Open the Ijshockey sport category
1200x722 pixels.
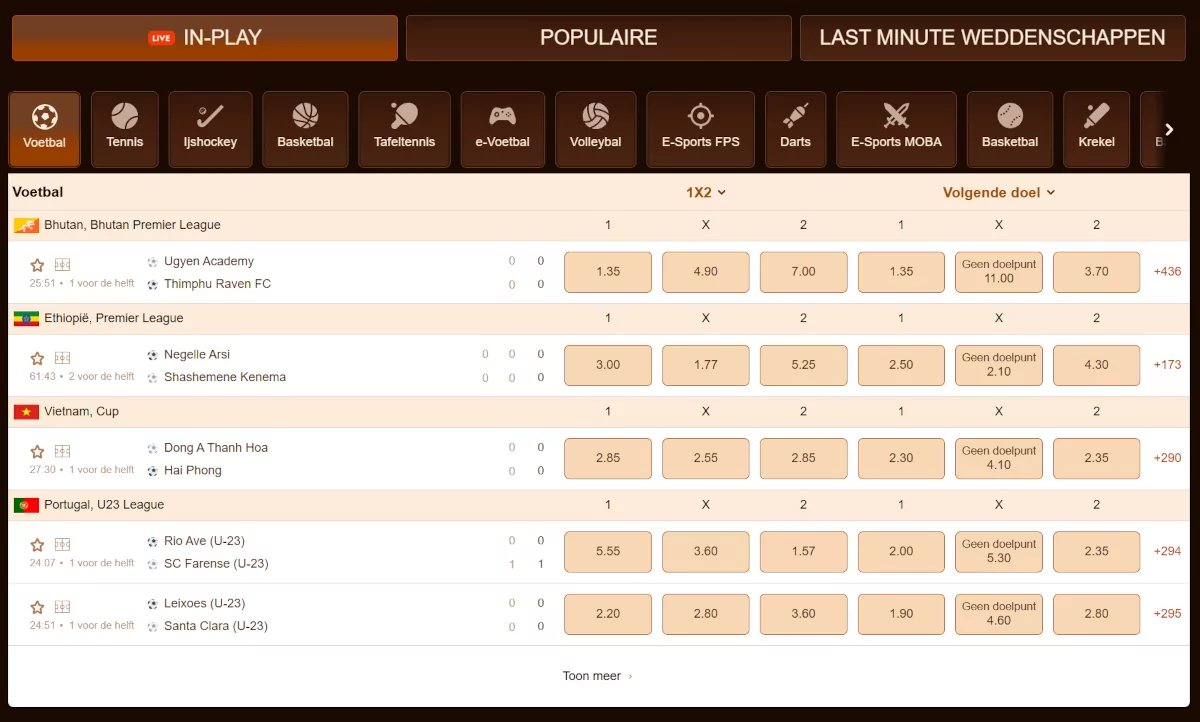point(210,129)
